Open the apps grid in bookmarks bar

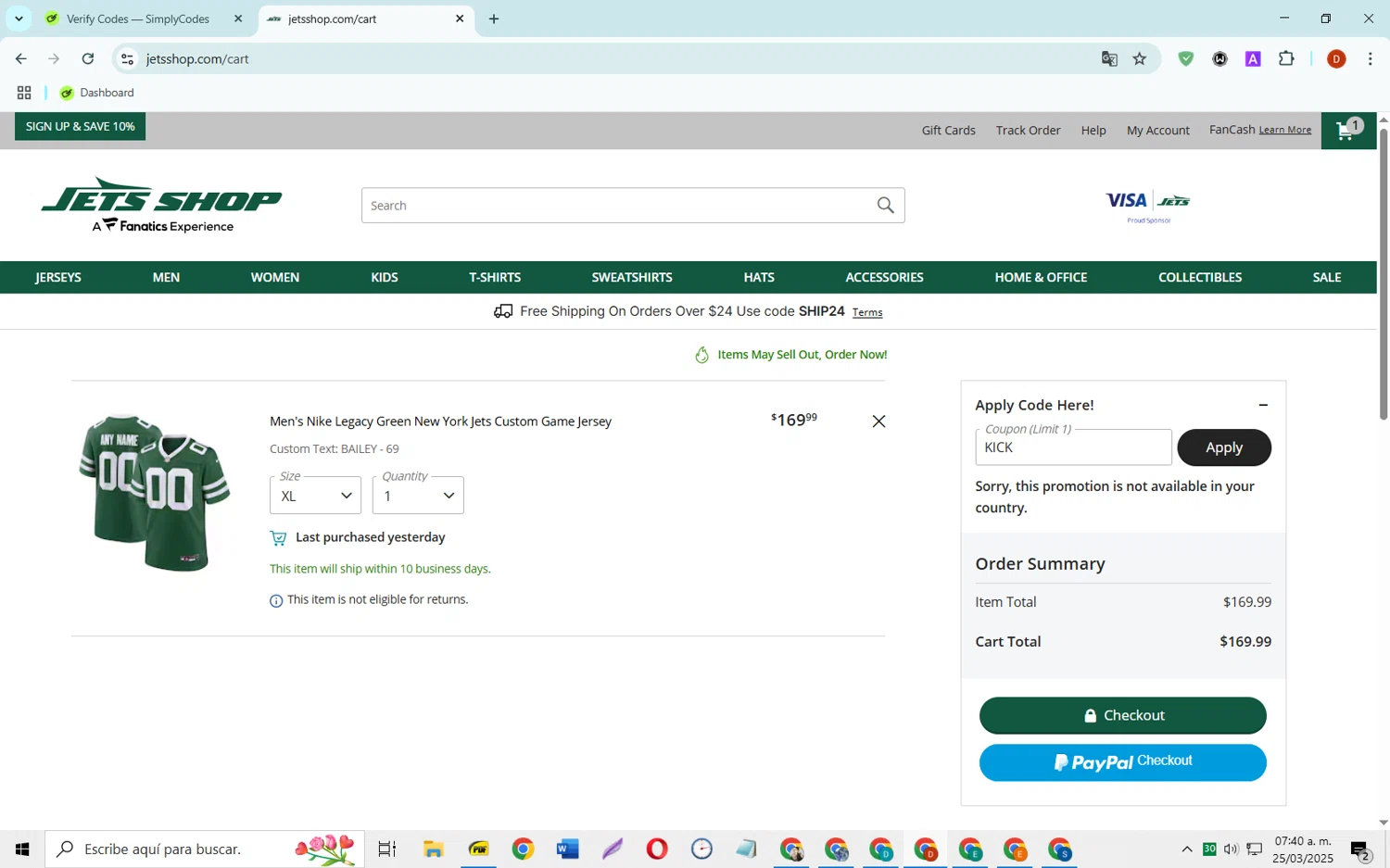24,93
